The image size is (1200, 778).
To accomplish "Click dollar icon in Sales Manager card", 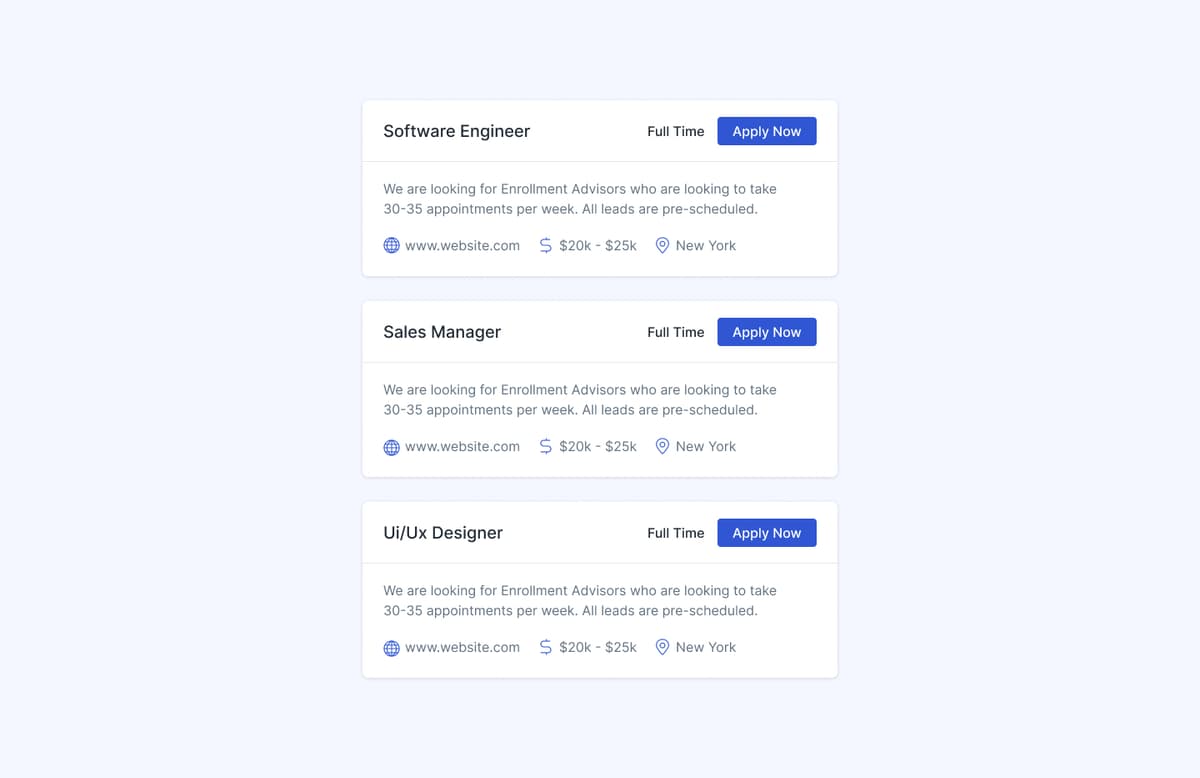I will click(x=545, y=447).
